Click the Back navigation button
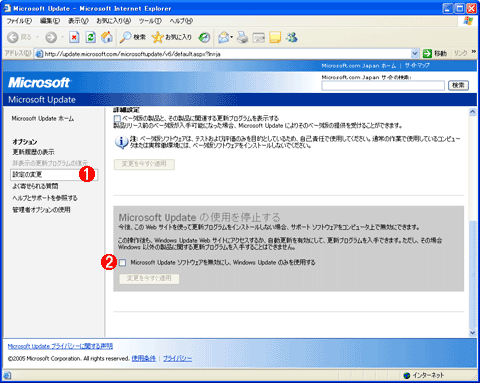 [19, 37]
